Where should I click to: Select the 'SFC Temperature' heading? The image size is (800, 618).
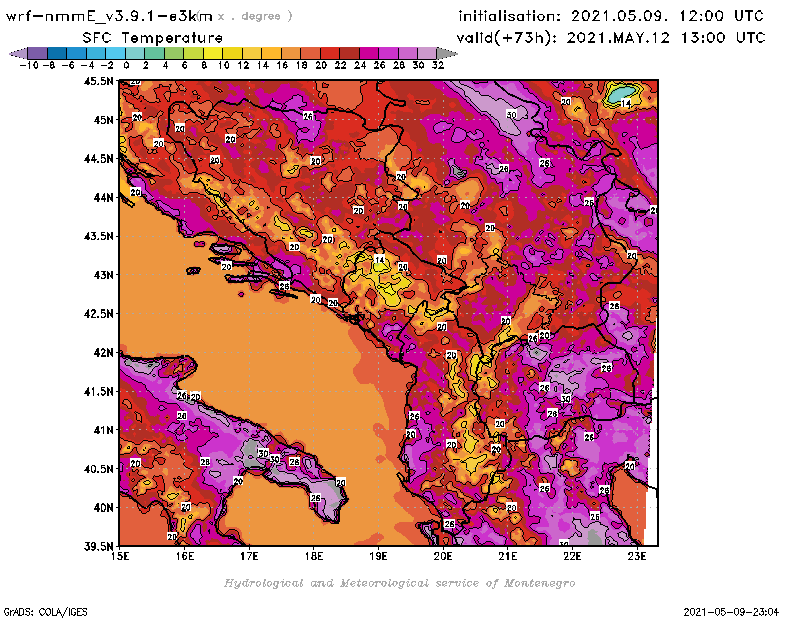[153, 38]
